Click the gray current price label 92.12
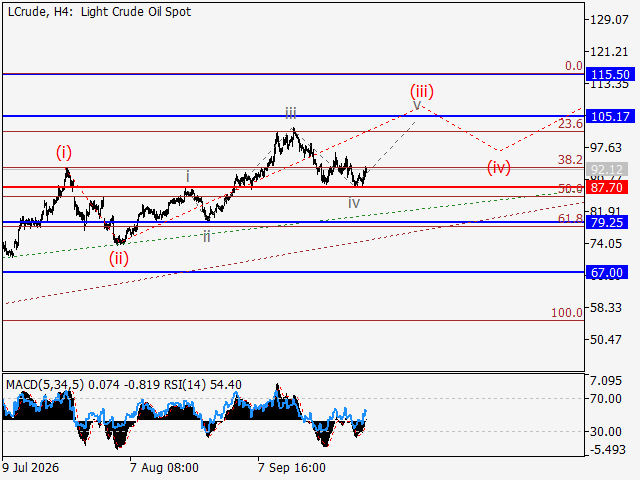Viewport: 640px width, 480px height. (607, 169)
